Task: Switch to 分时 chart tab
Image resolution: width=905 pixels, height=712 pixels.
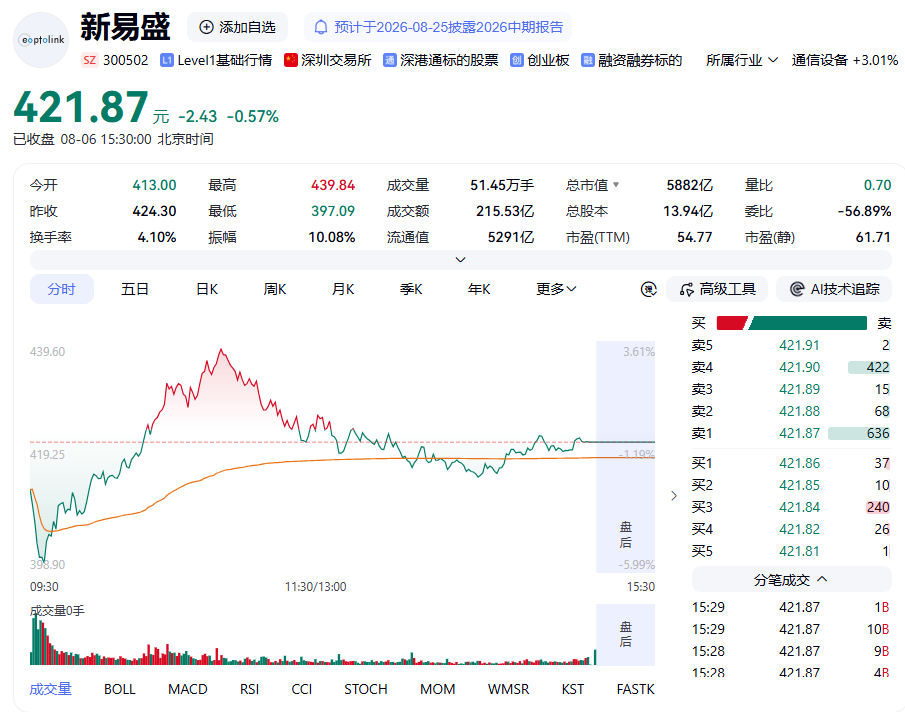Action: [x=62, y=289]
